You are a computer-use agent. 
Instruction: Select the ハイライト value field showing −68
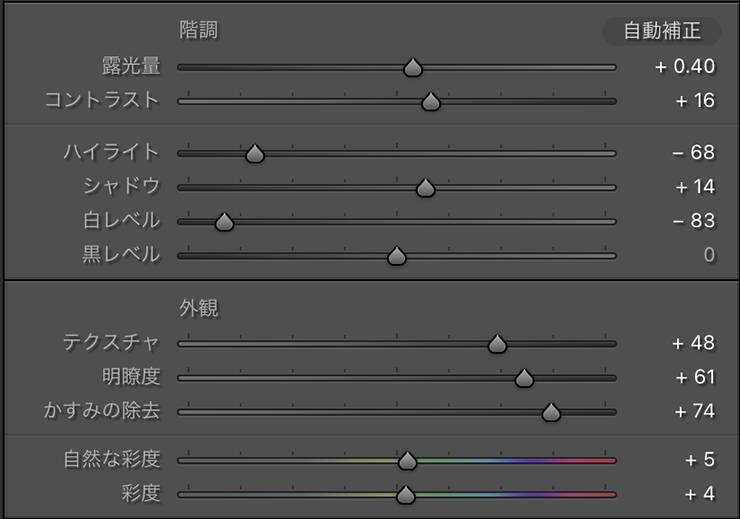click(694, 153)
